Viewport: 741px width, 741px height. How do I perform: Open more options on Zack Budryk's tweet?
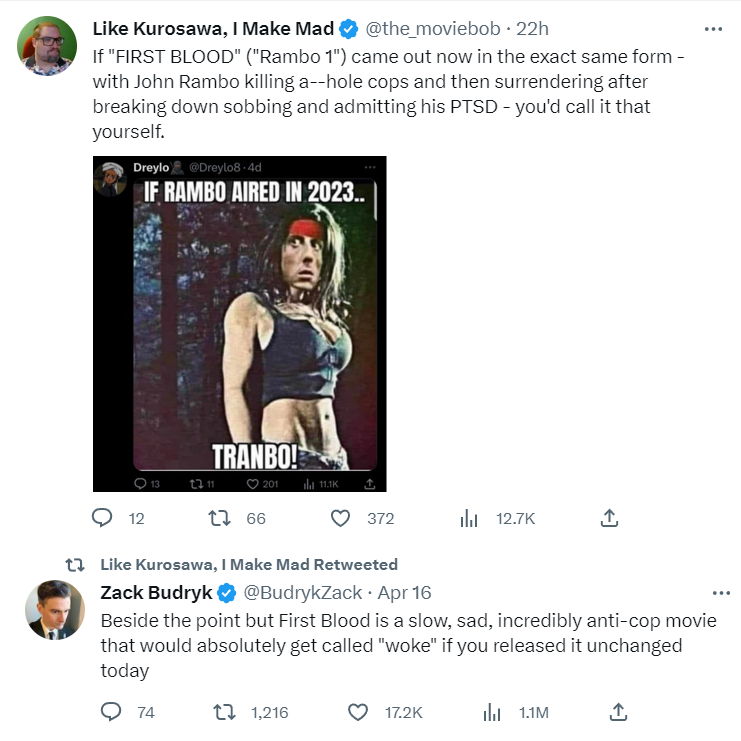713,593
